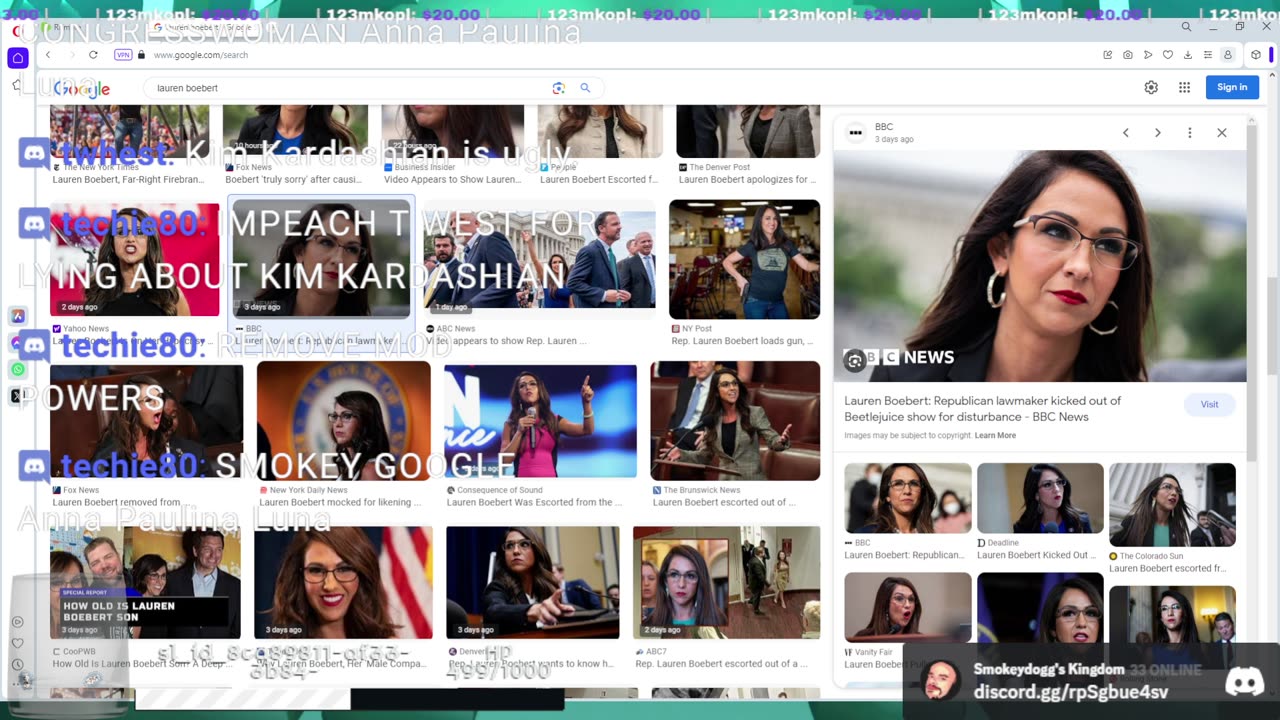The image size is (1280, 720).
Task: Click the Google logo
Action: click(x=82, y=89)
